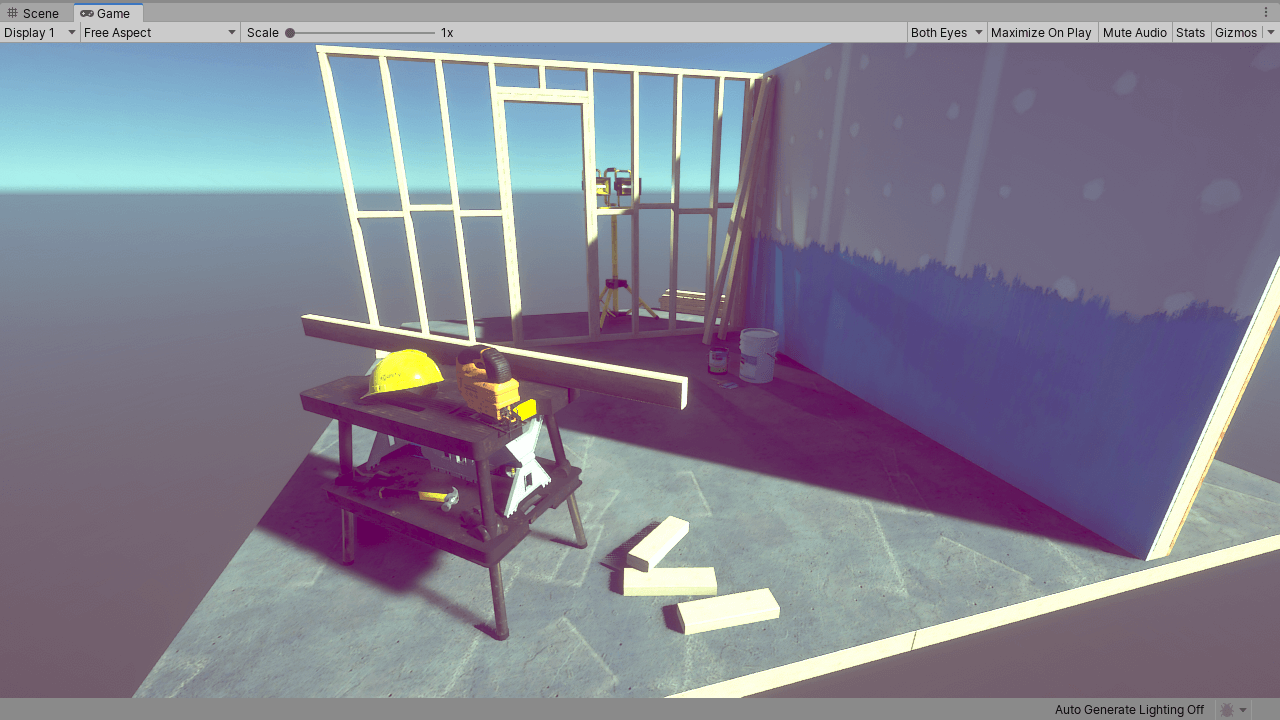Click the Auto Generate Lighting Off button
The height and width of the screenshot is (720, 1280).
click(x=1129, y=710)
